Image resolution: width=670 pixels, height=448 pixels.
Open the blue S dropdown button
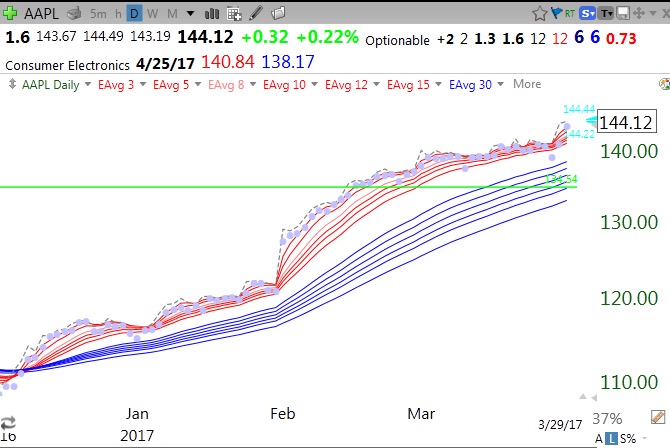click(588, 14)
